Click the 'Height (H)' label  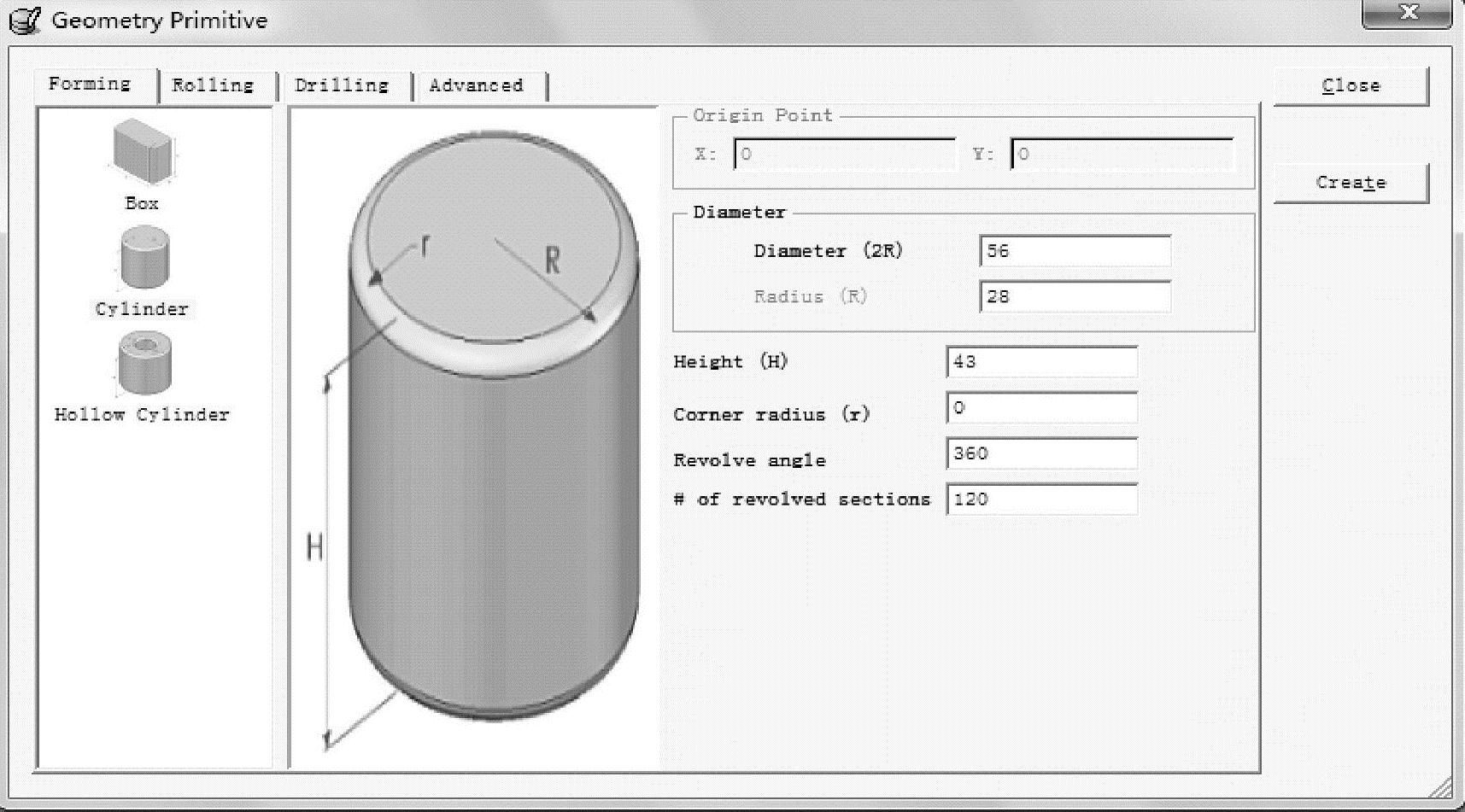point(730,362)
